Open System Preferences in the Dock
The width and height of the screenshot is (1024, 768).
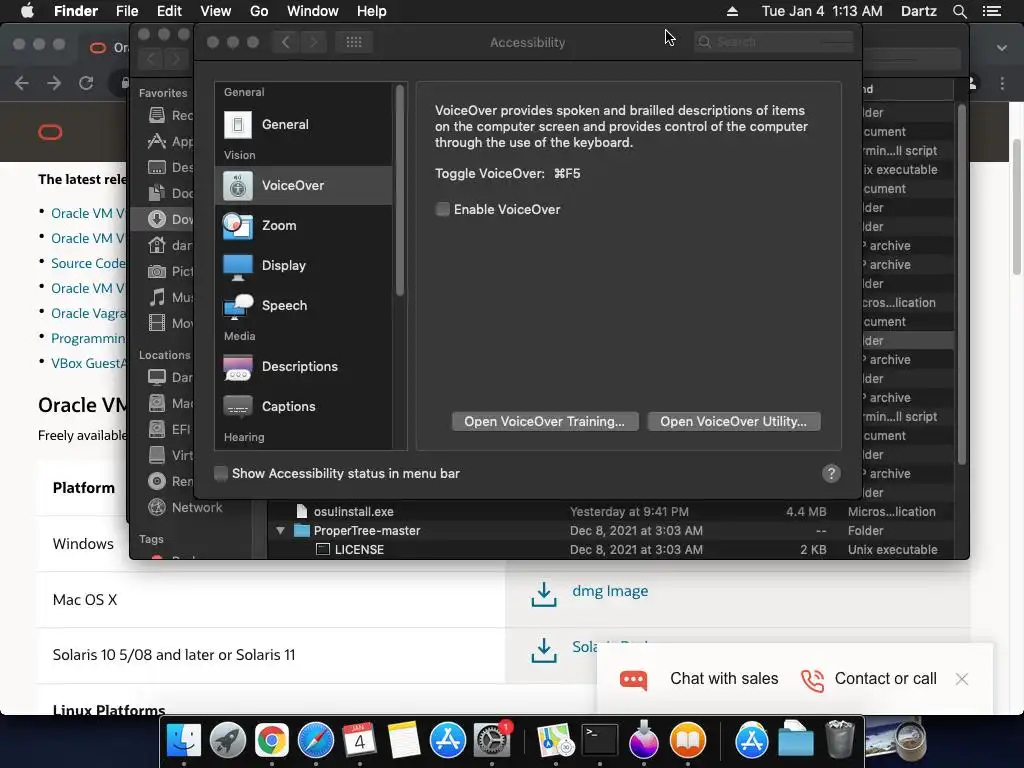click(491, 741)
